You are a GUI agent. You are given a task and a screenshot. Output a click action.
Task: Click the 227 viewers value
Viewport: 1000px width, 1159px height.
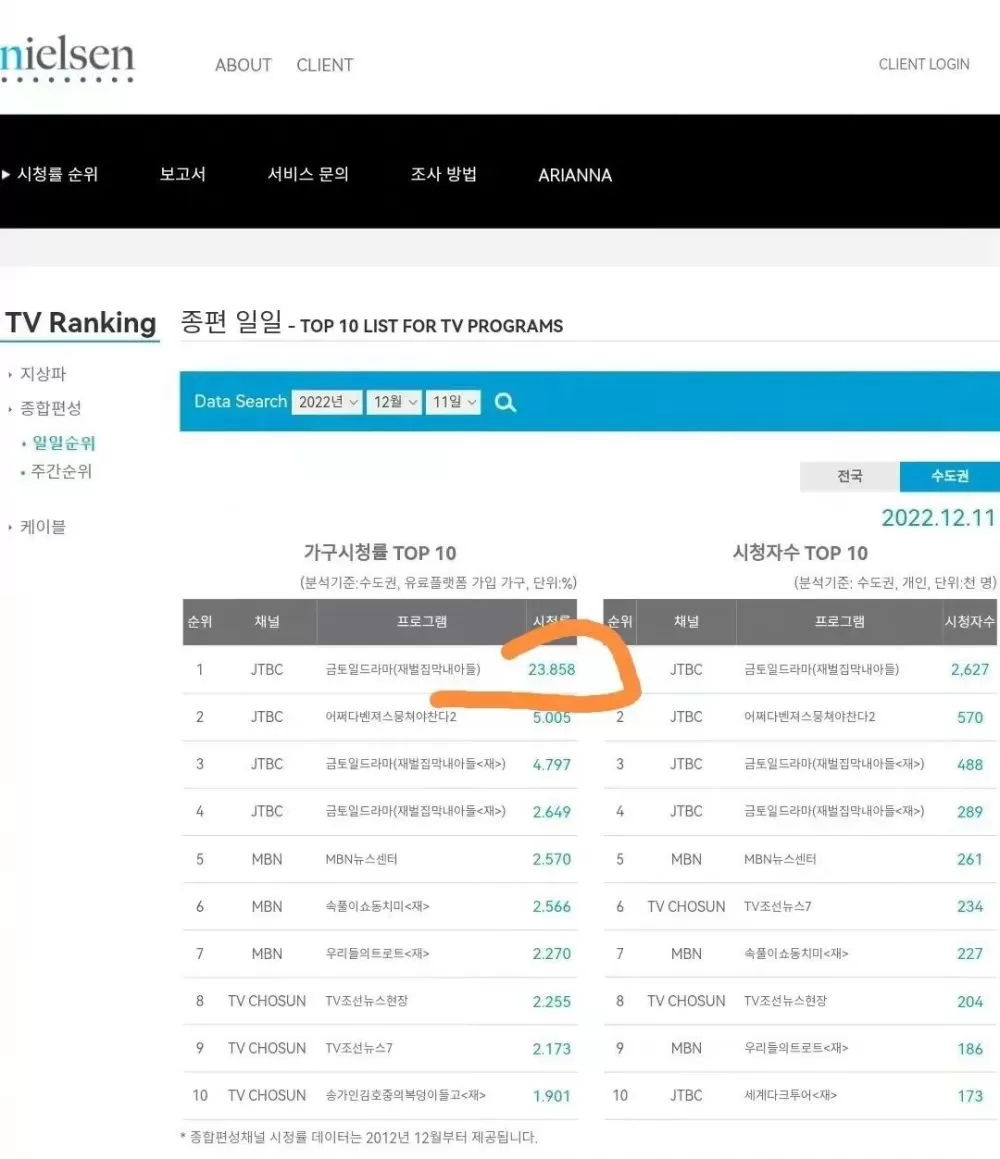tap(970, 954)
